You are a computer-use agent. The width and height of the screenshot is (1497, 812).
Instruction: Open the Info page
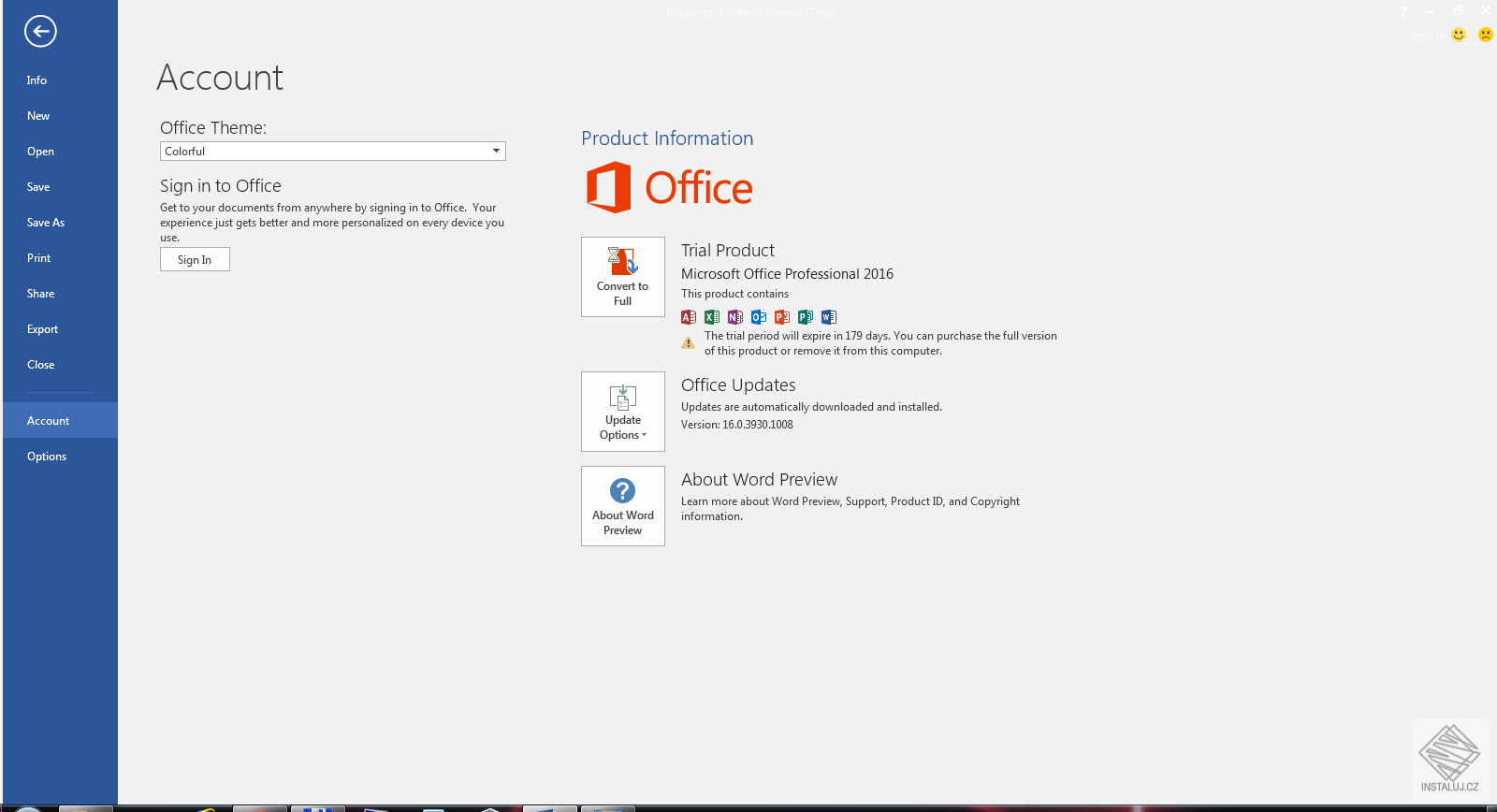pyautogui.click(x=60, y=80)
